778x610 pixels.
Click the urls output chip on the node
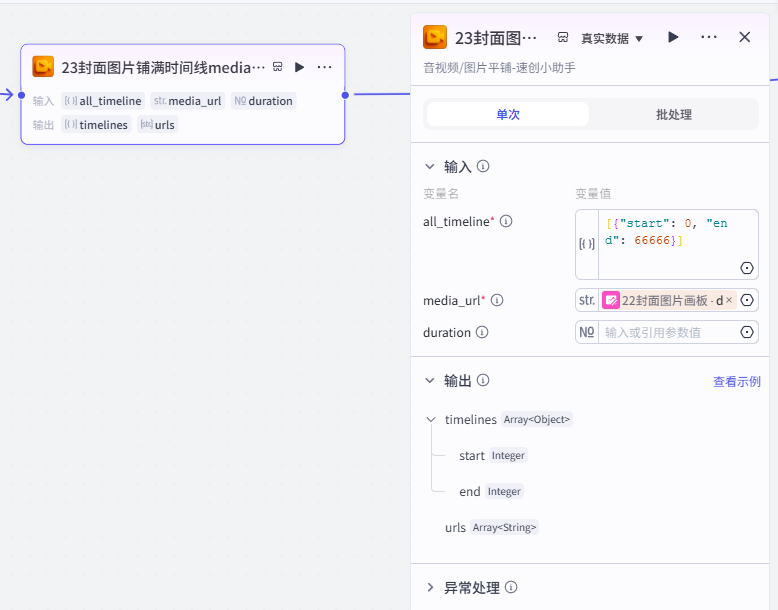[x=157, y=125]
